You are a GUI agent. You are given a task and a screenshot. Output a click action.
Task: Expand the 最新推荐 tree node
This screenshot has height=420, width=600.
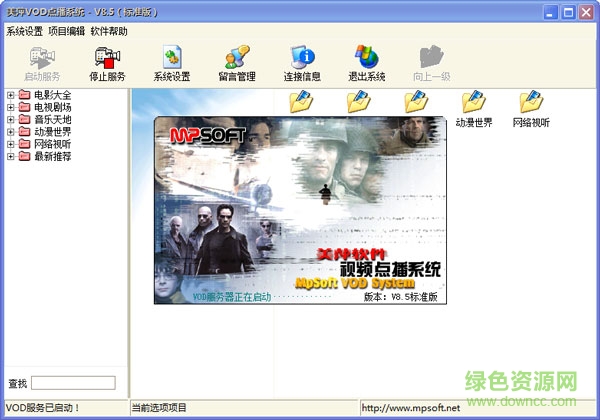pyautogui.click(x=11, y=156)
